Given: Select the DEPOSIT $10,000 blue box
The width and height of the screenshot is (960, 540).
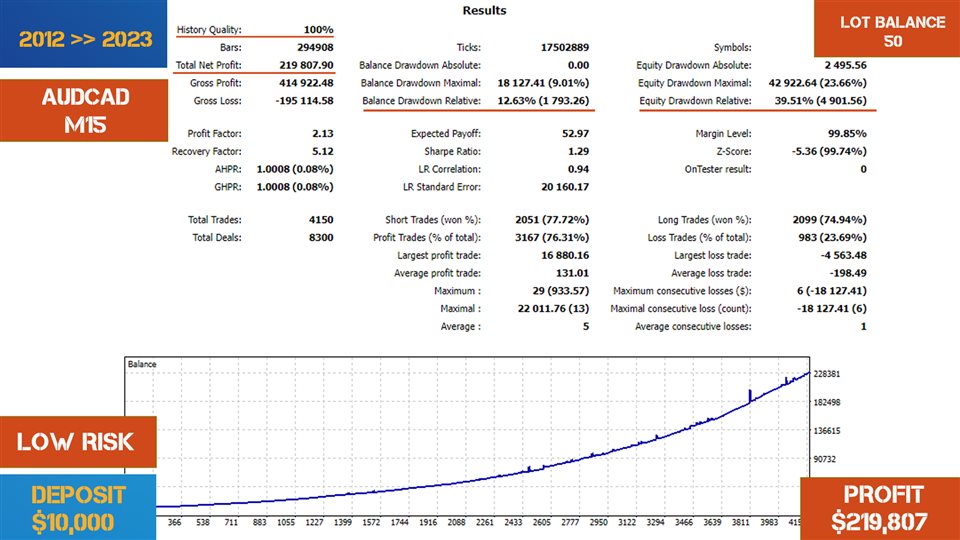Looking at the screenshot, I should tap(78, 507).
